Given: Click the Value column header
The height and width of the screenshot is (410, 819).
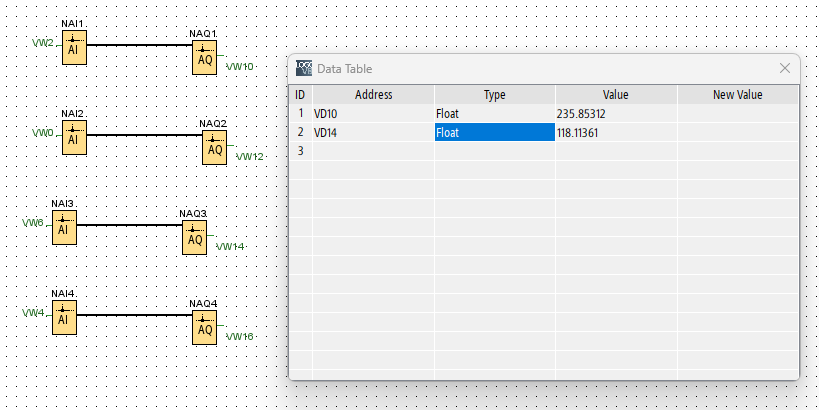Looking at the screenshot, I should 616,95.
